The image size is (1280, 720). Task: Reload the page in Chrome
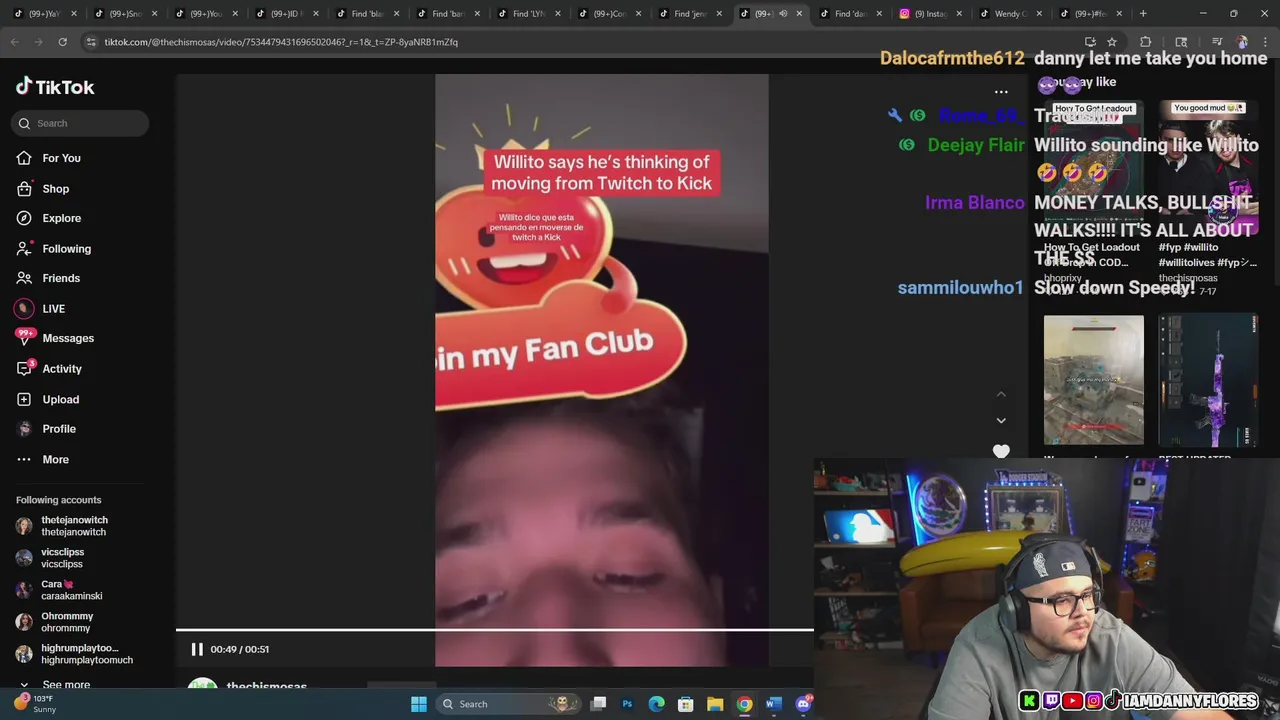pos(62,42)
